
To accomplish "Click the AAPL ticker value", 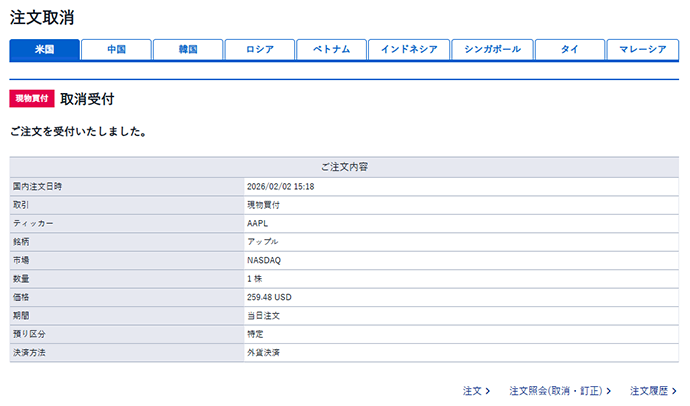I will coord(258,223).
